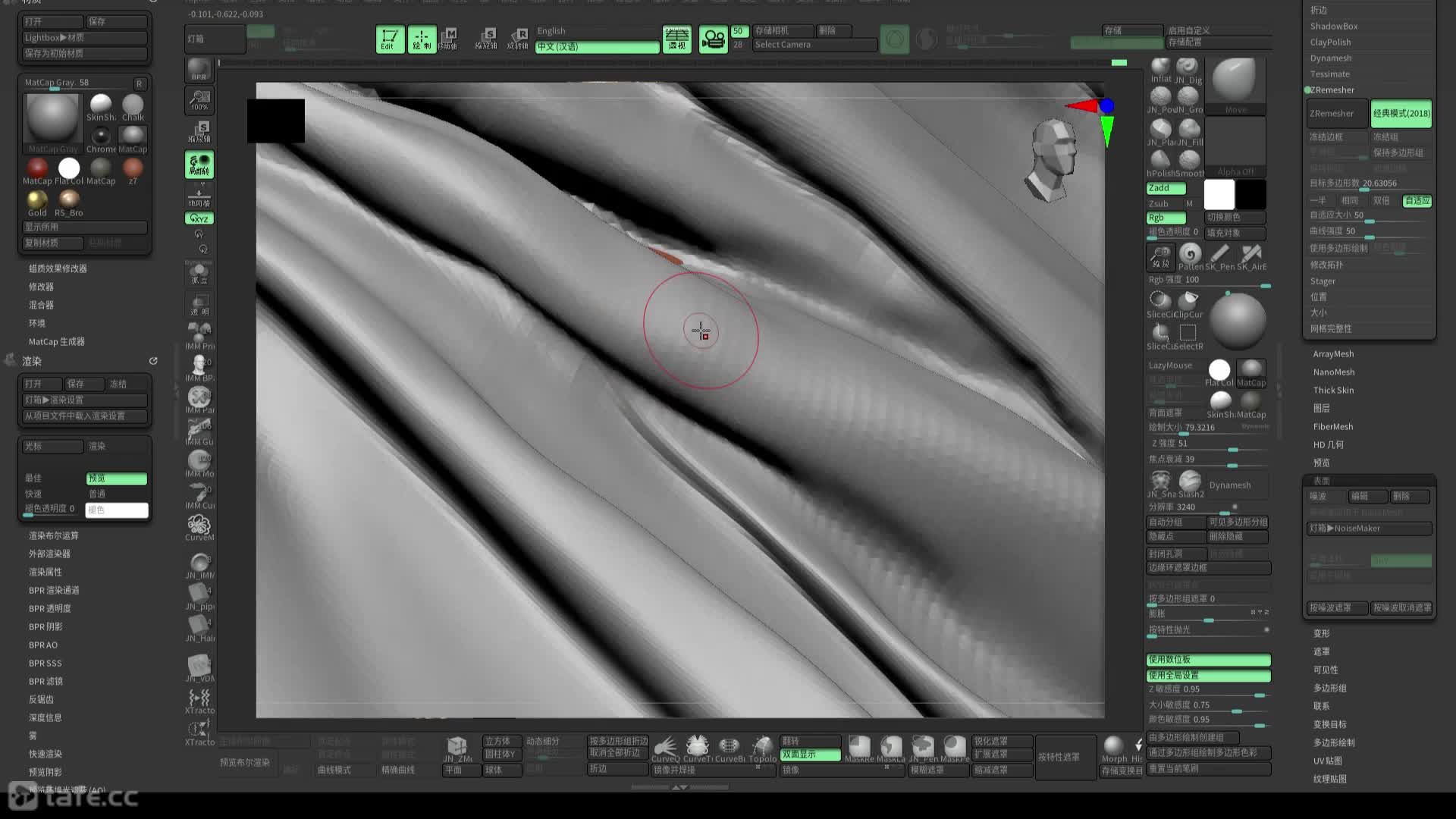1456x819 pixels.
Task: Click the ZRemesher button
Action: (1338, 114)
